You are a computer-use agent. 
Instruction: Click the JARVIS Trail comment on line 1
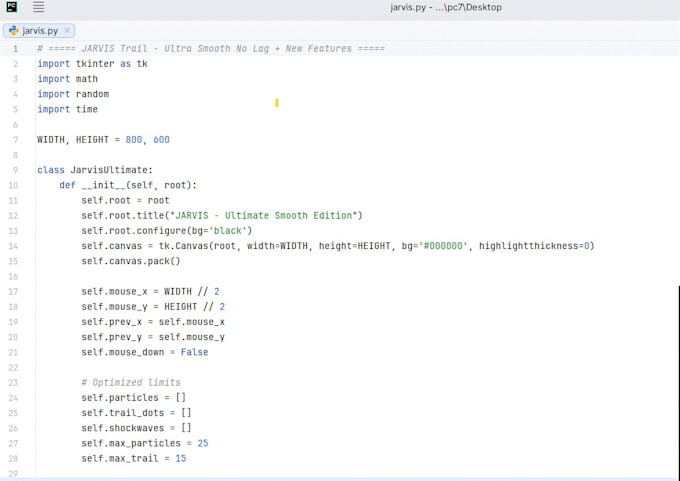pos(211,49)
